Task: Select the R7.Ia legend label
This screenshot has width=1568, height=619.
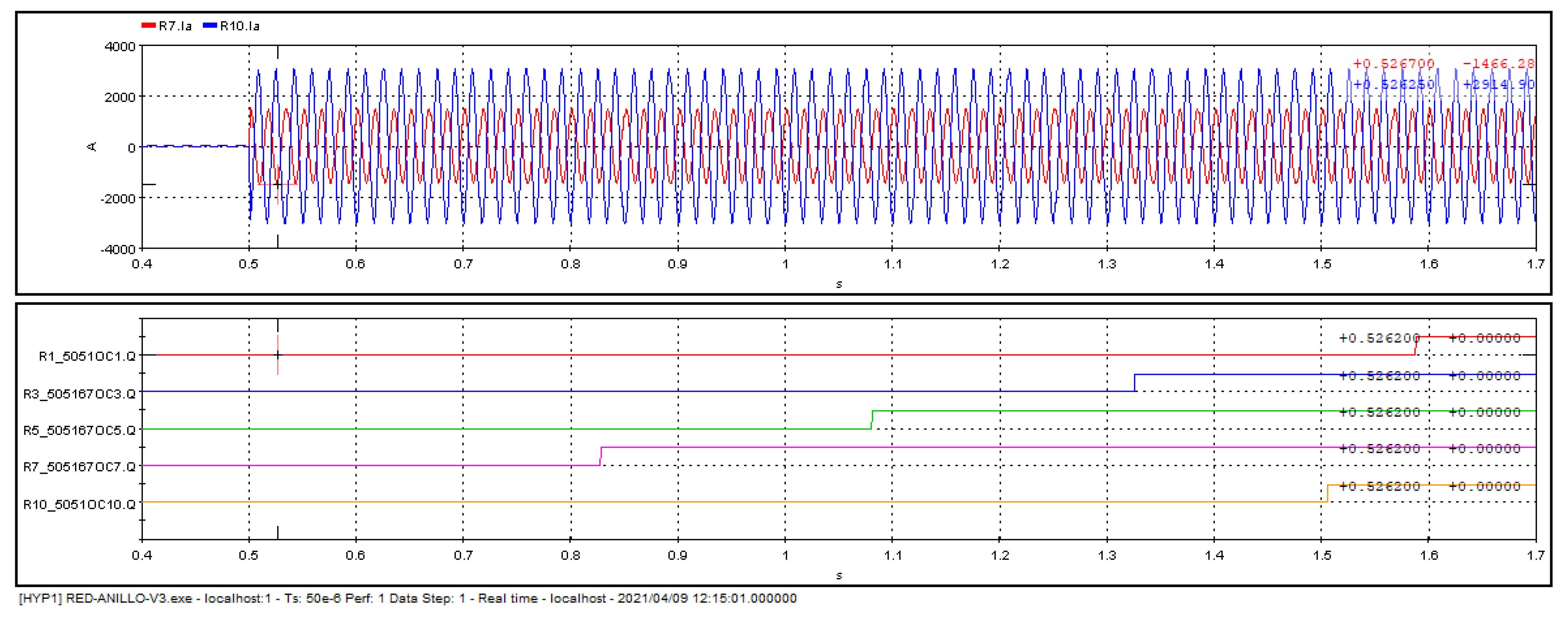Action: (x=175, y=25)
